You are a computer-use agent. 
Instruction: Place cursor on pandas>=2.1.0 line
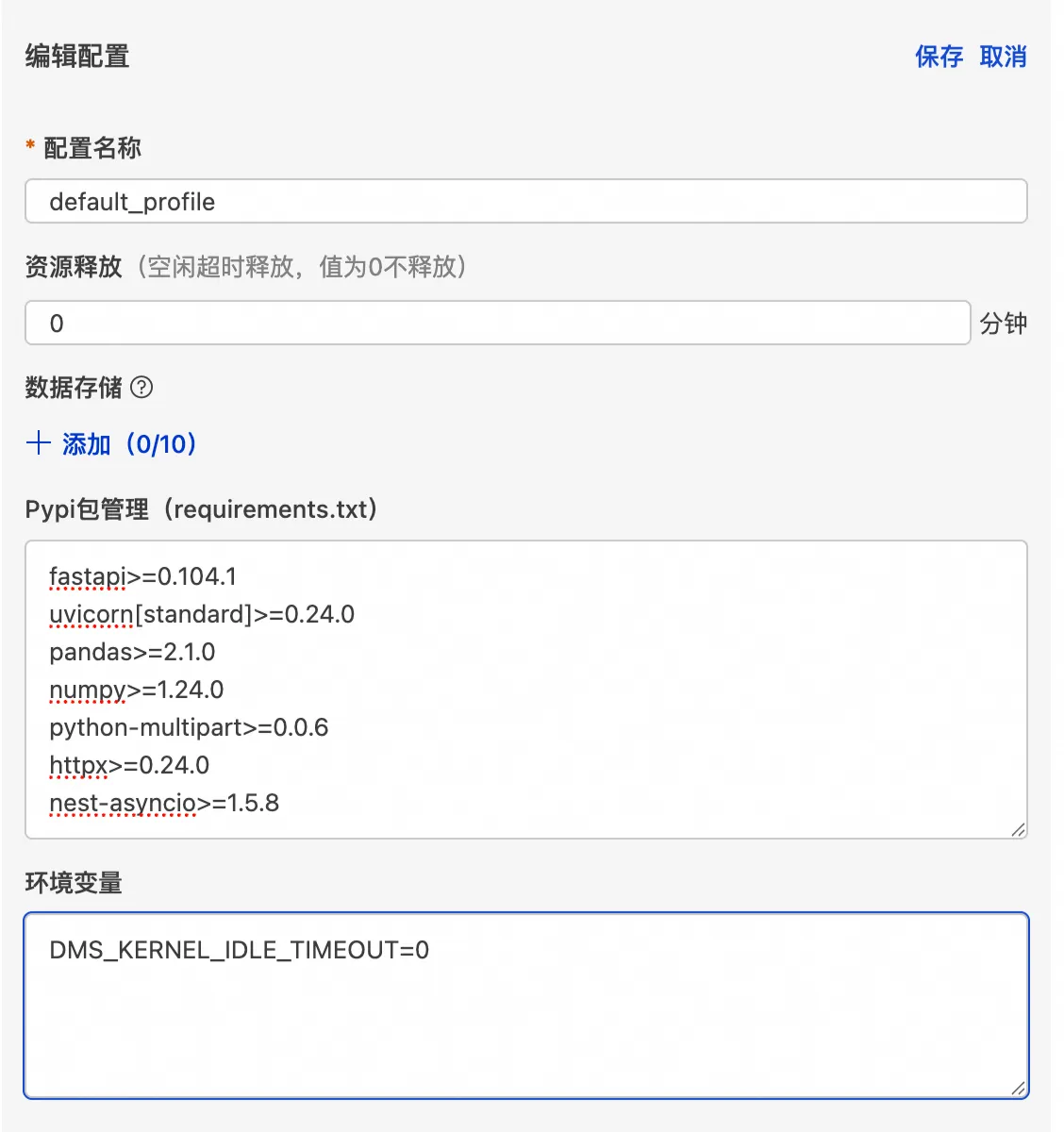point(132,652)
